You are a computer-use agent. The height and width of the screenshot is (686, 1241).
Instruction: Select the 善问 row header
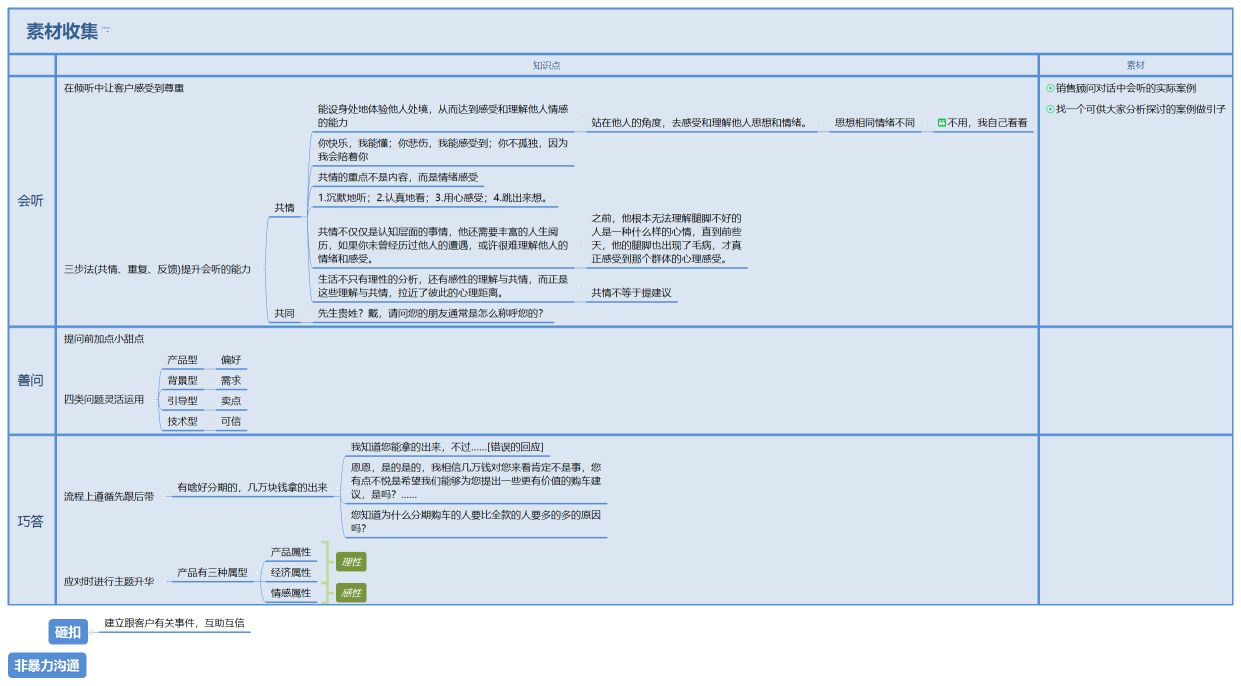tap(31, 380)
